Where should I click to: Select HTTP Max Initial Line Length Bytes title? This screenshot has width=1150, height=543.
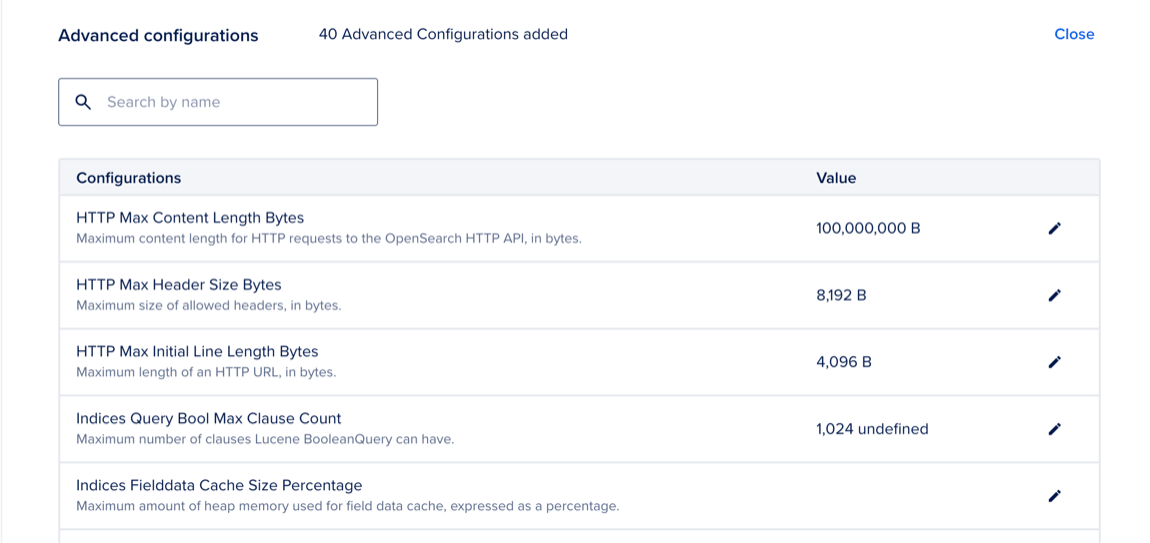point(197,351)
